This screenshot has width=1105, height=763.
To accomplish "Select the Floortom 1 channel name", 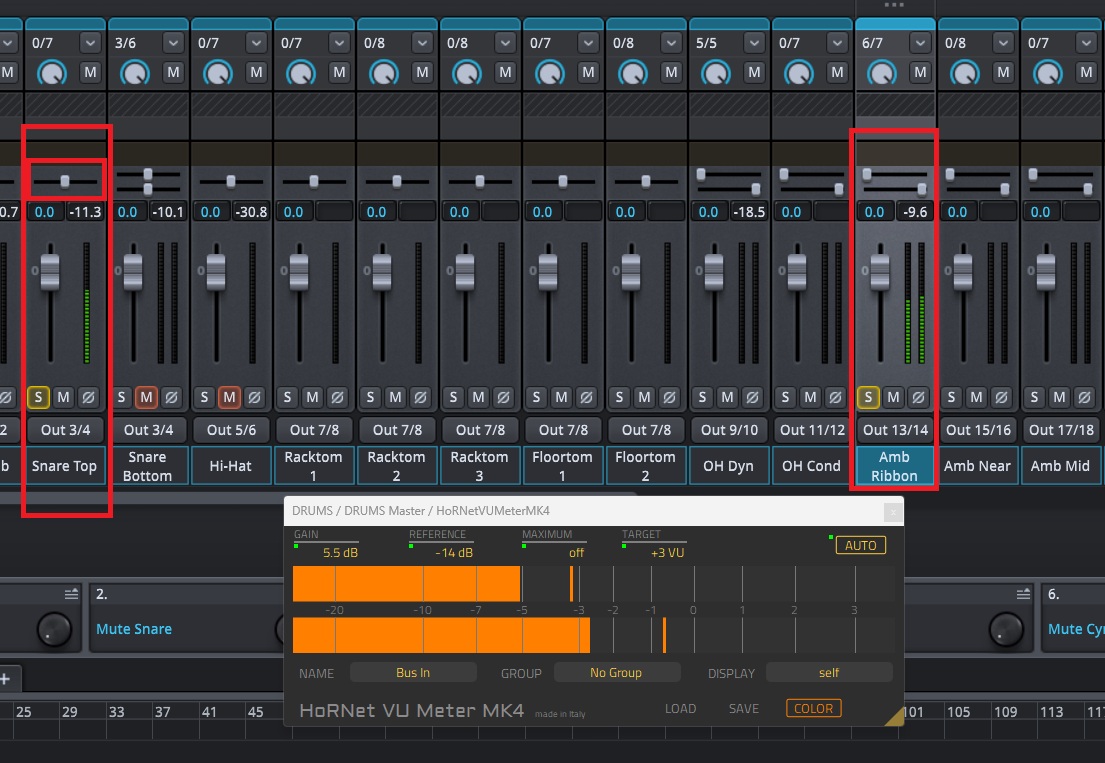I will point(563,466).
